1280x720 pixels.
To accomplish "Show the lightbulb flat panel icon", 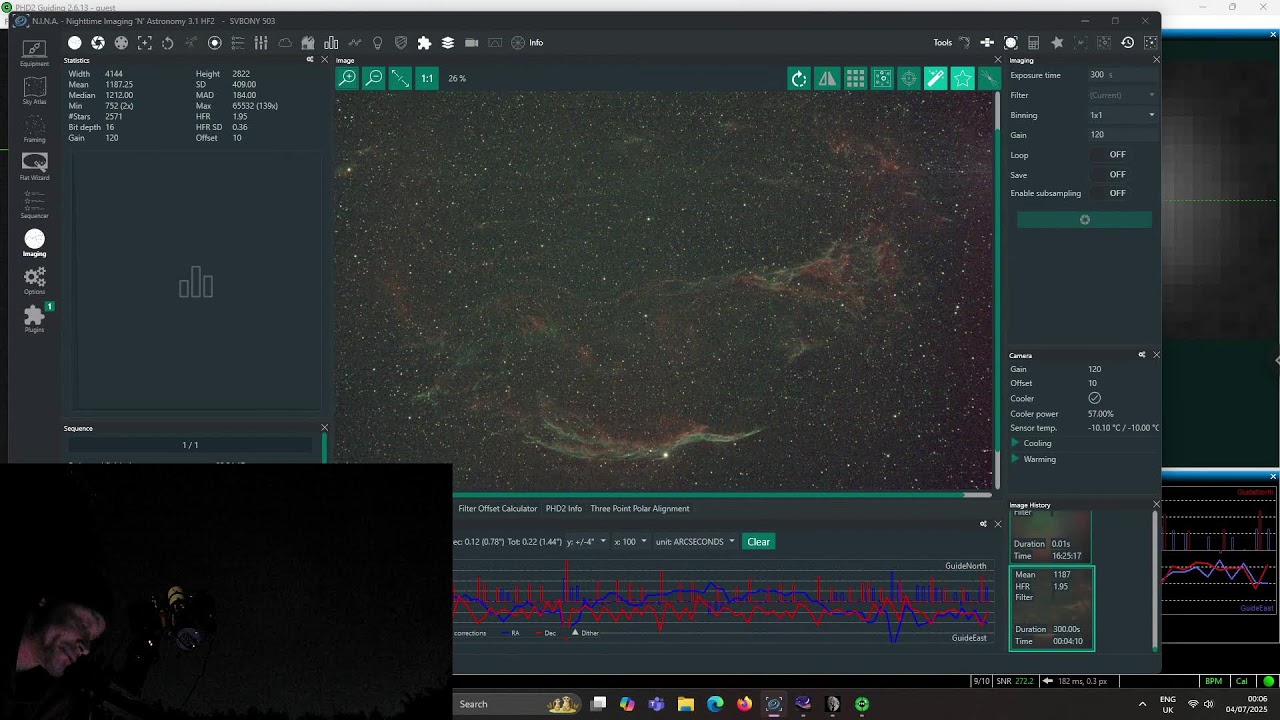I will click(377, 43).
